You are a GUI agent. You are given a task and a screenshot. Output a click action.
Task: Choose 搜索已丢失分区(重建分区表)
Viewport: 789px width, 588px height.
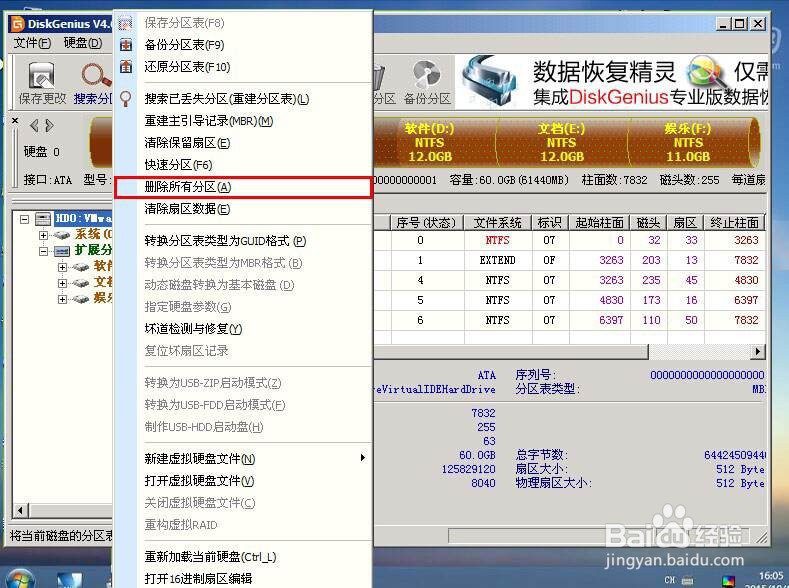coord(227,99)
